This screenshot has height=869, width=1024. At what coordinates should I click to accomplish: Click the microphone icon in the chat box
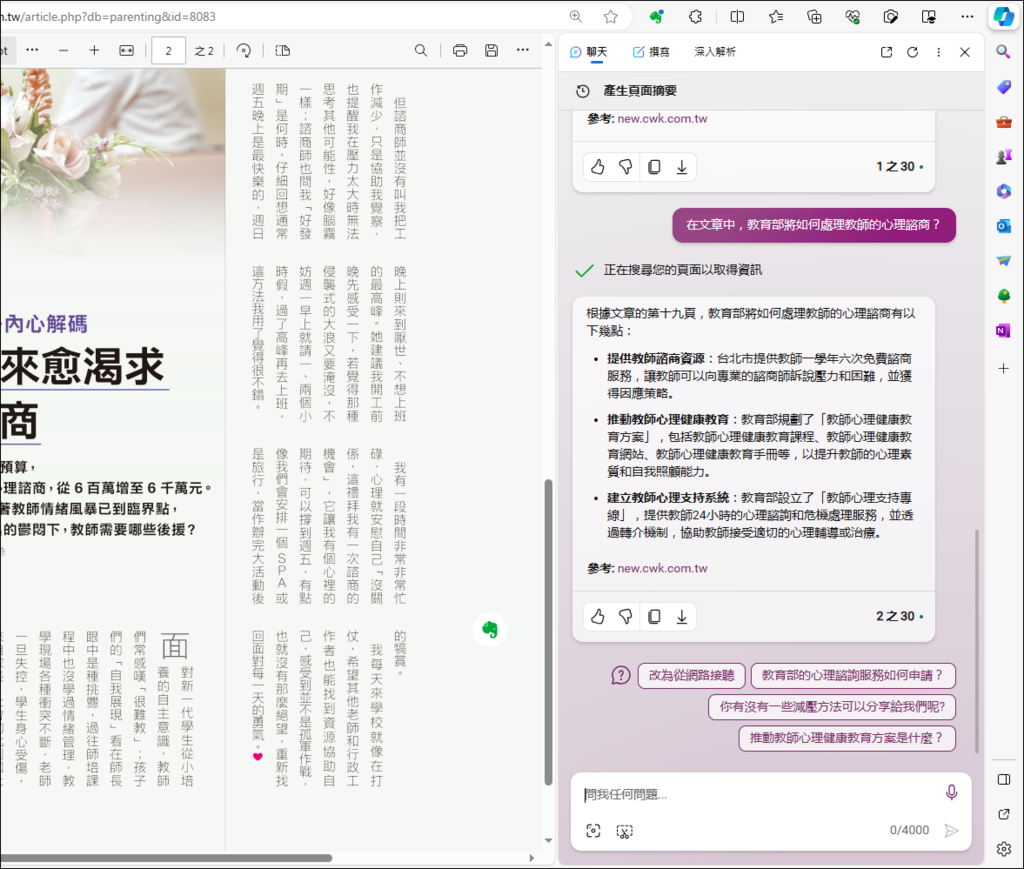click(951, 792)
